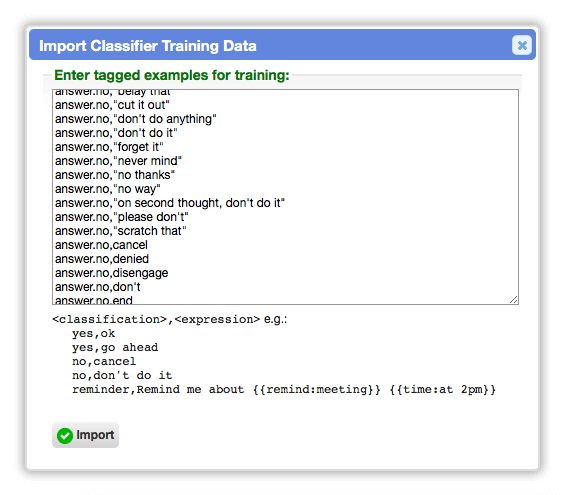Click the "on second thought, don't do it" line
This screenshot has height=495, width=561.
point(170,203)
